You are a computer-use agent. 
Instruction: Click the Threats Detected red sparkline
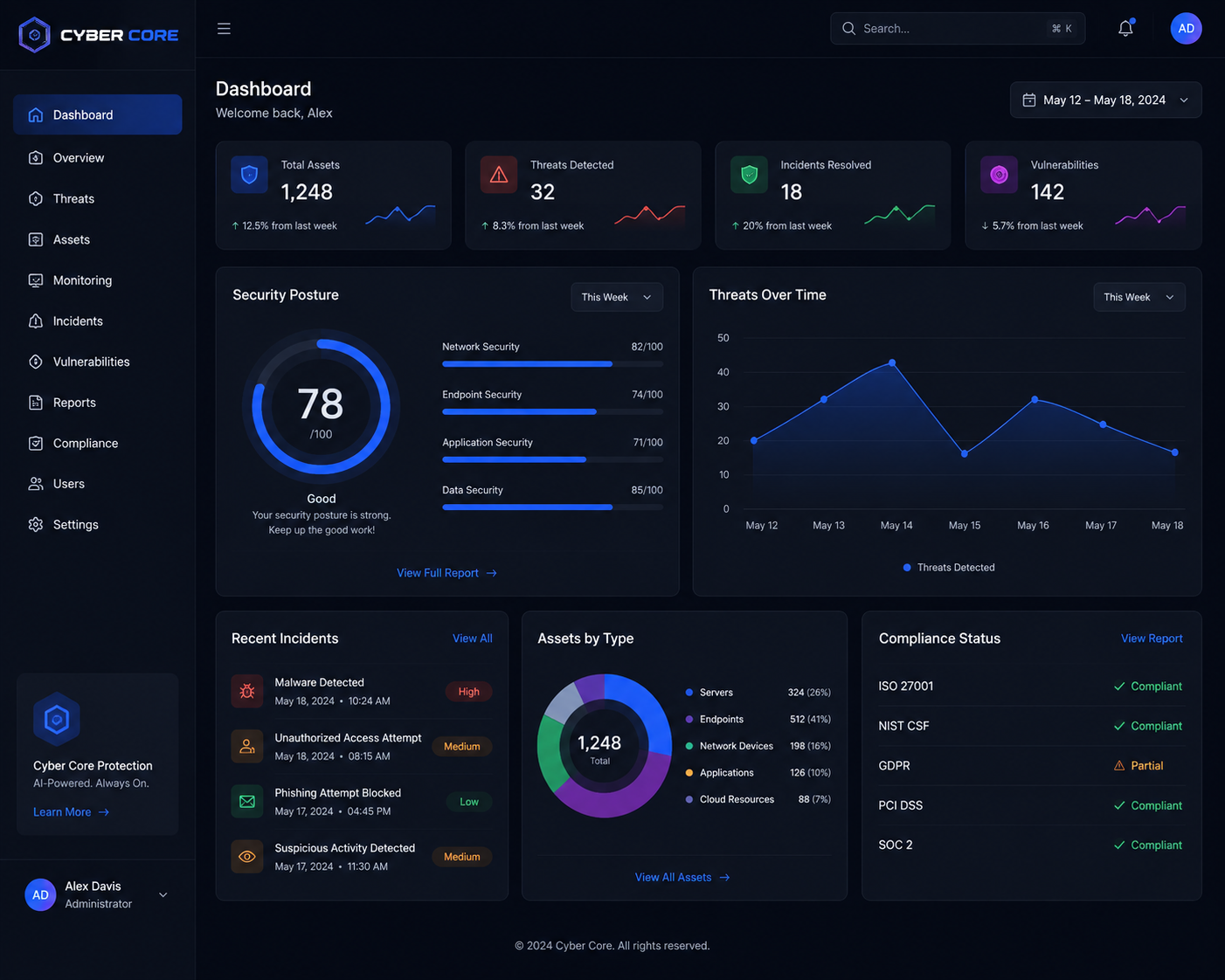(x=650, y=216)
